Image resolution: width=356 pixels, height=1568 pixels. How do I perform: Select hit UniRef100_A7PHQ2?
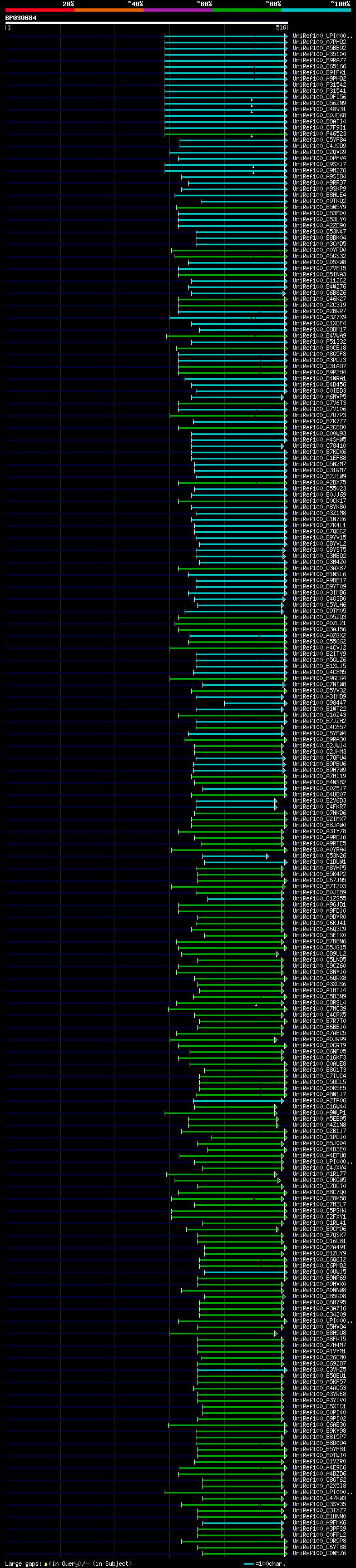(319, 43)
